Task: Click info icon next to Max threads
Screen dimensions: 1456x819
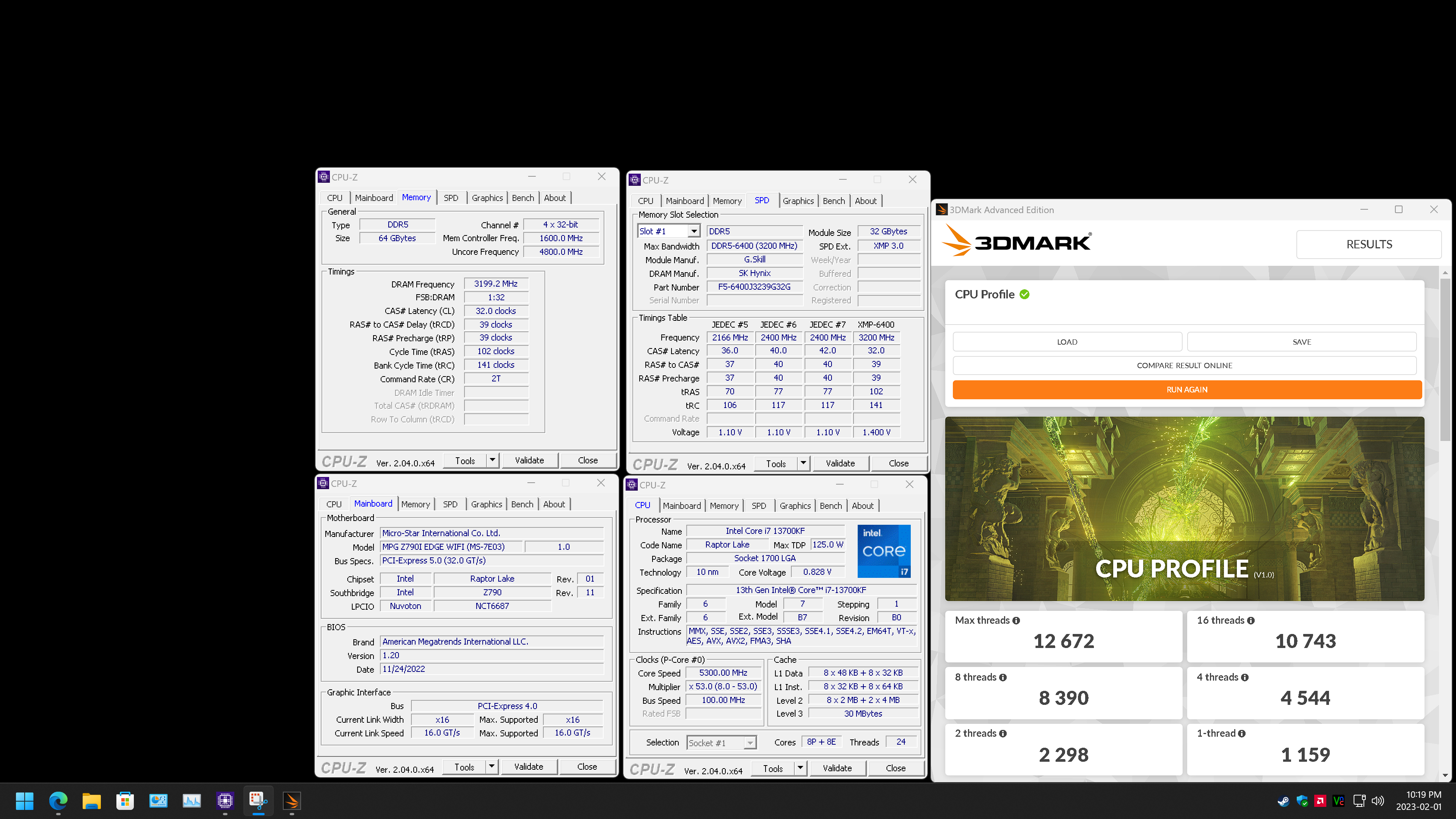Action: [x=1016, y=621]
